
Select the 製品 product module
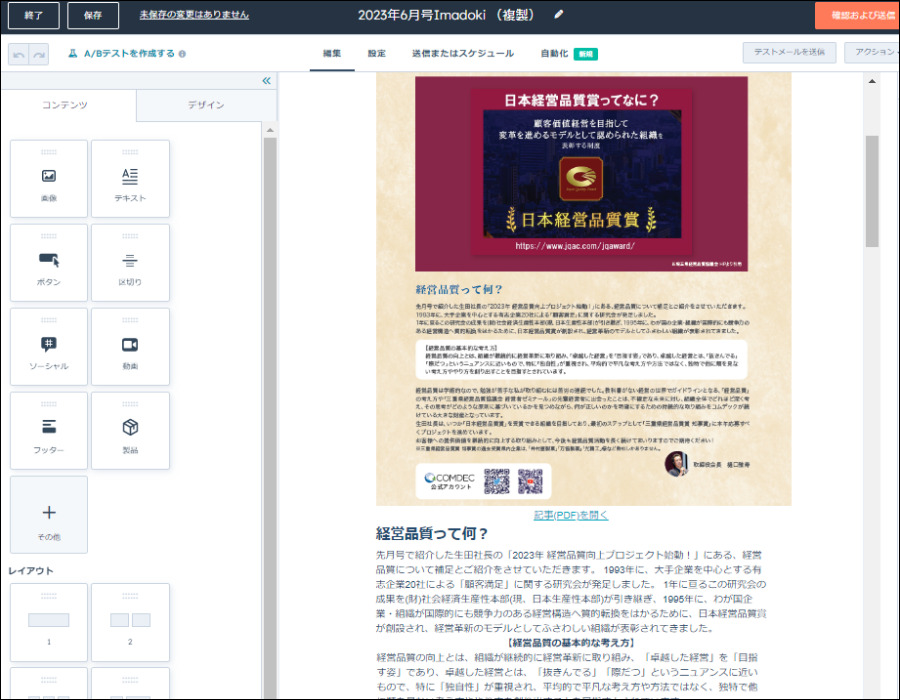click(130, 430)
